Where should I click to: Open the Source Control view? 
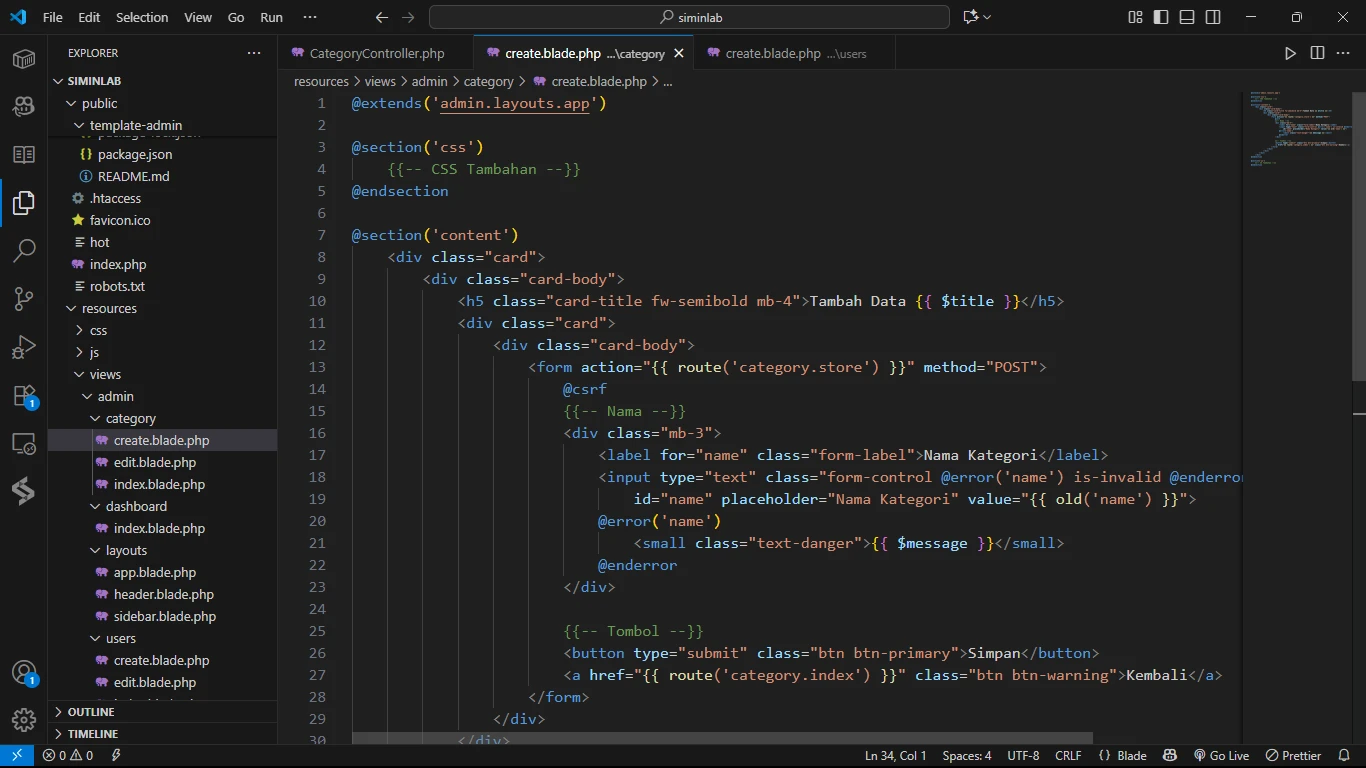click(24, 299)
